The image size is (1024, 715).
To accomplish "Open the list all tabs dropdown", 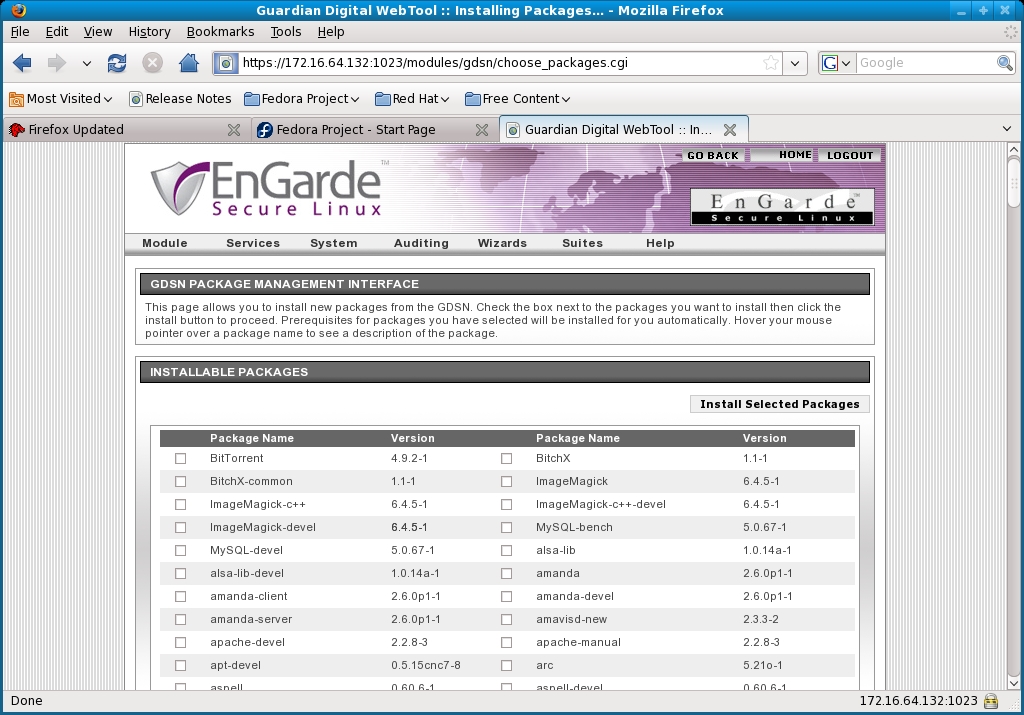I will click(x=1006, y=129).
